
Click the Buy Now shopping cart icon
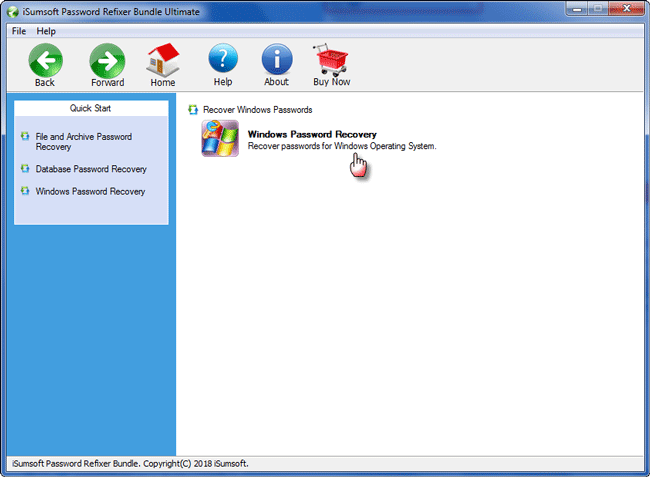click(331, 60)
